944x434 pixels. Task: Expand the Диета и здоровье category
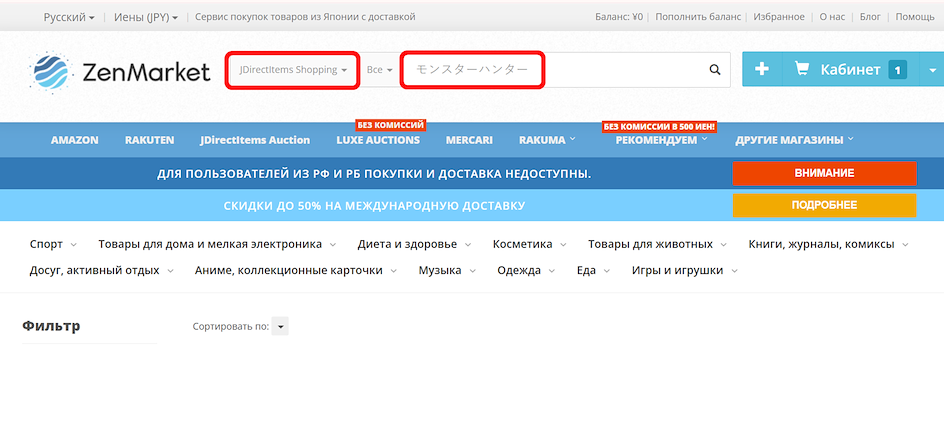tap(414, 244)
